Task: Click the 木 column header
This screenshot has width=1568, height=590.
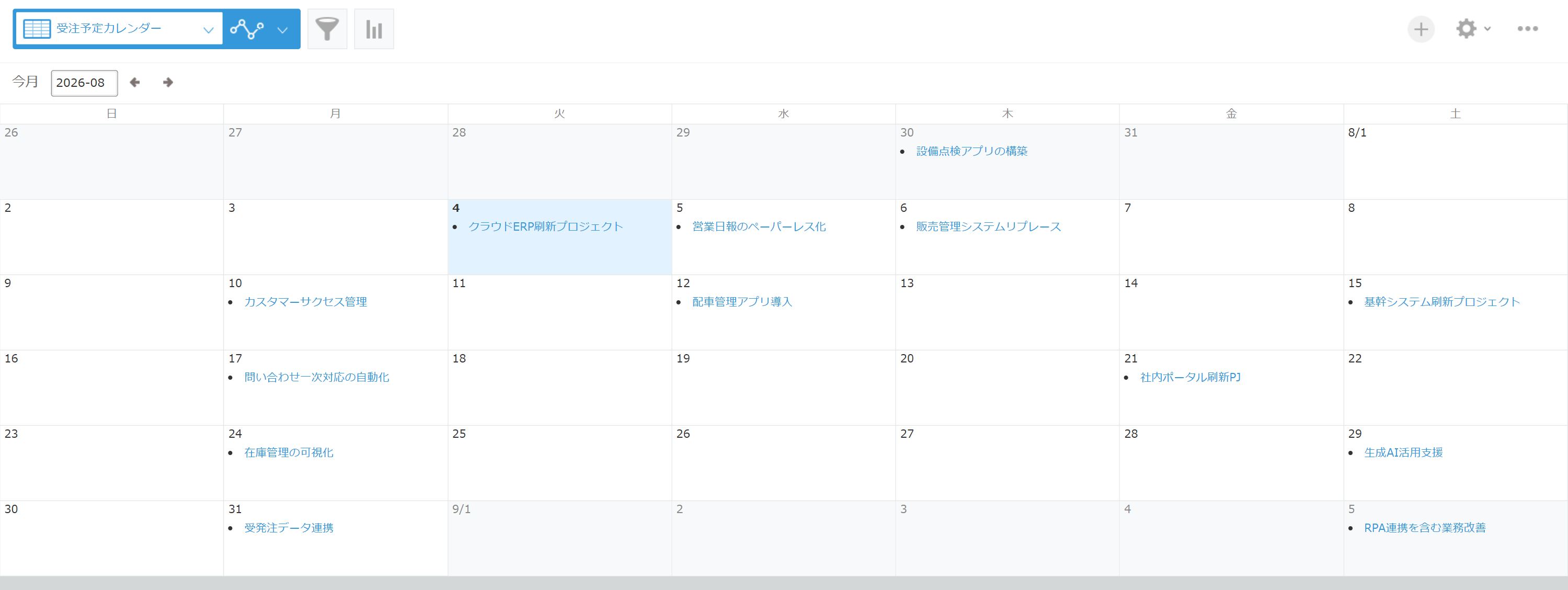Action: coord(1008,114)
